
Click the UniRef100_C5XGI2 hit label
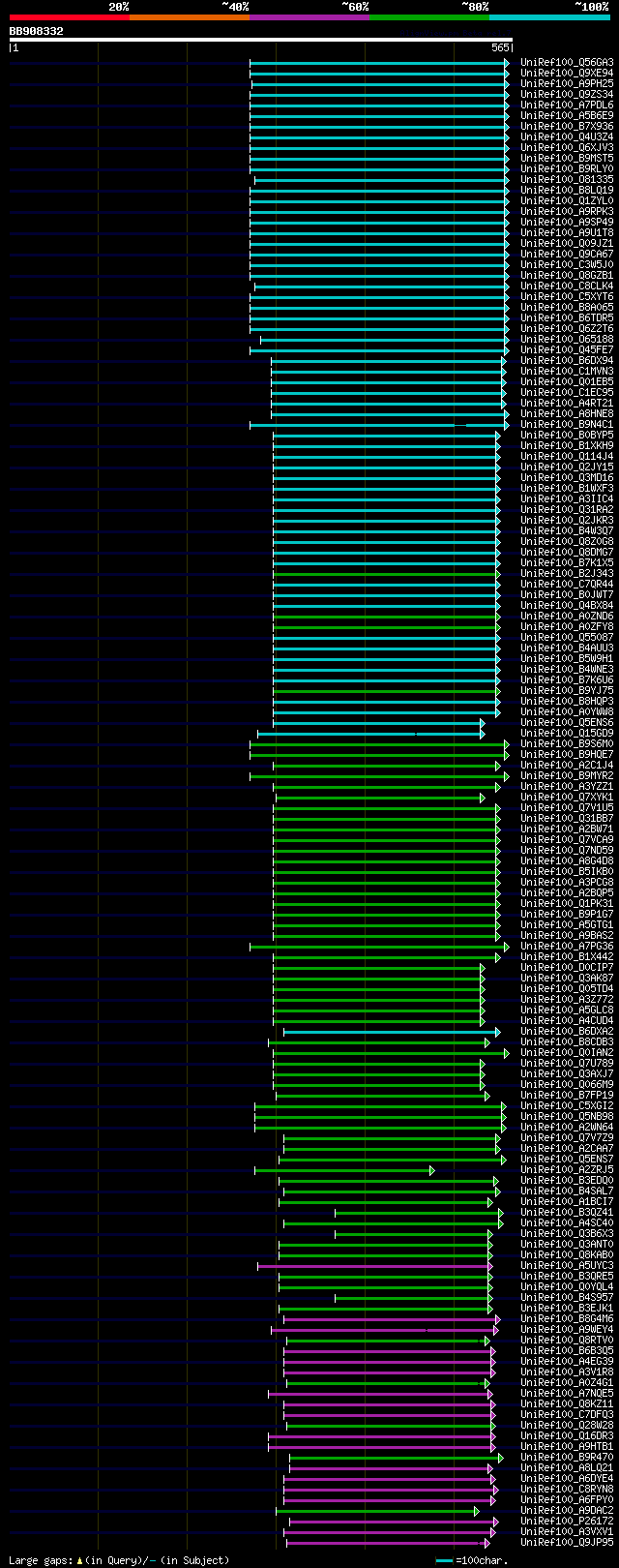click(x=567, y=1105)
